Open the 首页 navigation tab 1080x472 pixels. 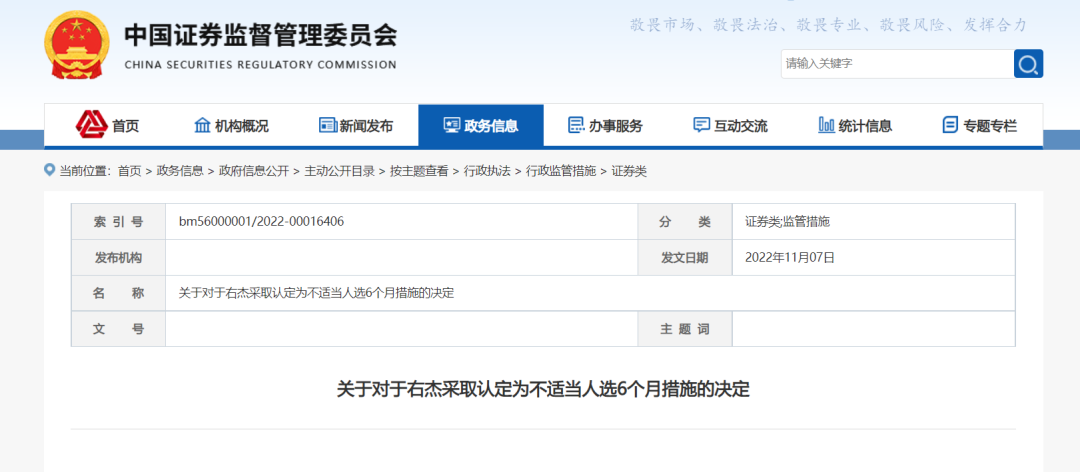click(107, 125)
